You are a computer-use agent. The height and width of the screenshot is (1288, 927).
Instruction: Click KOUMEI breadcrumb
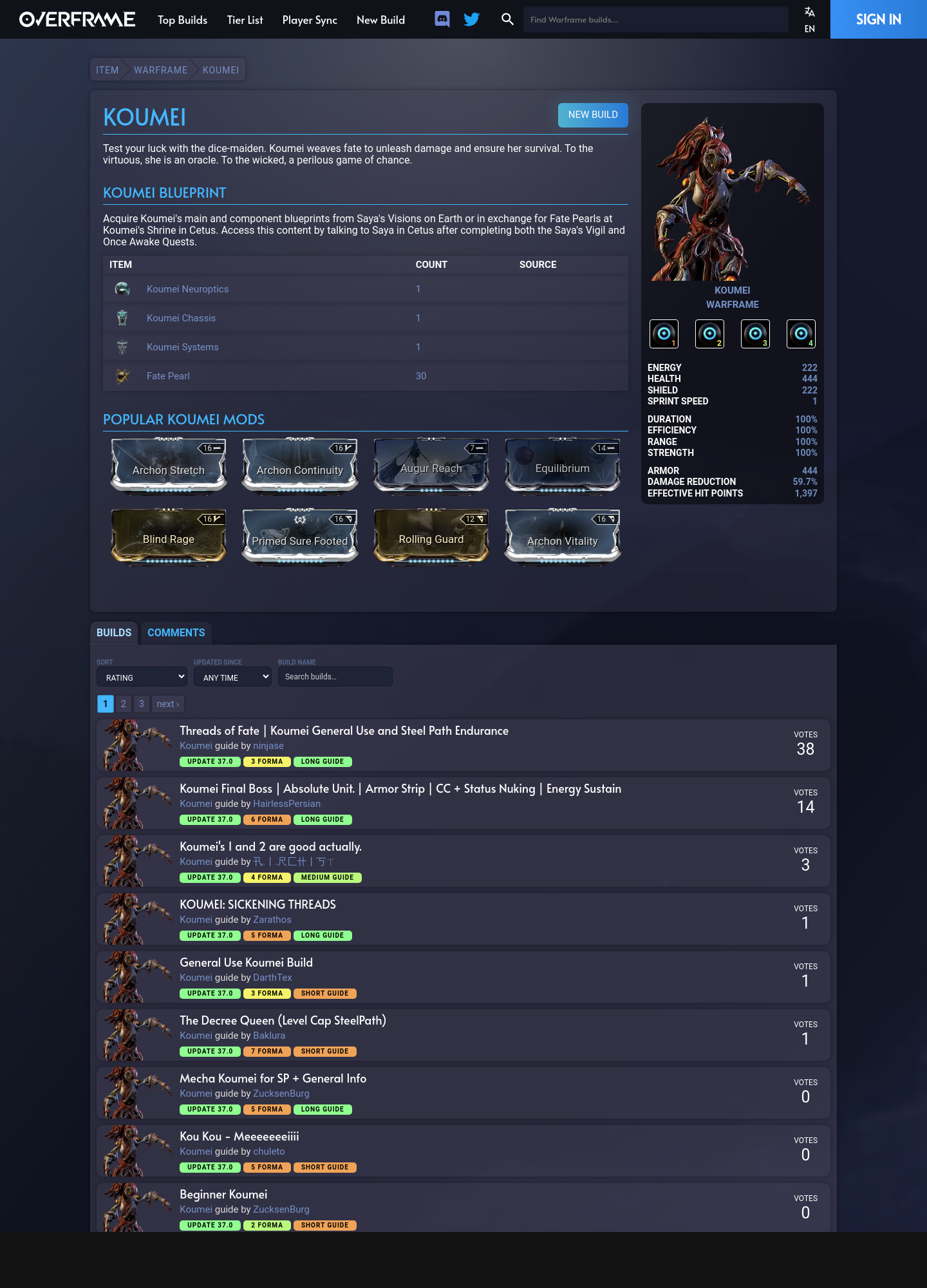[x=221, y=70]
